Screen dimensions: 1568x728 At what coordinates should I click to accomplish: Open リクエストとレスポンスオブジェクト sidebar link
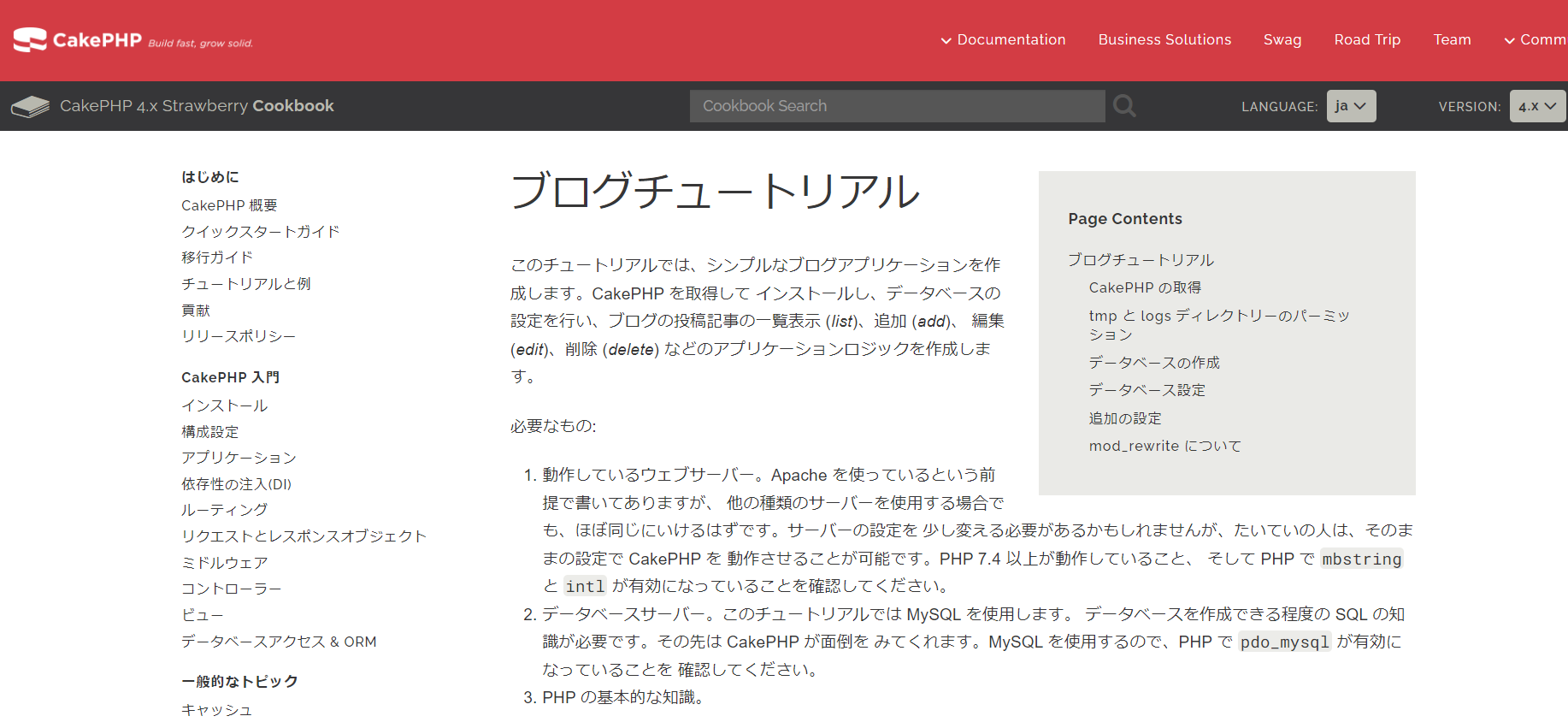304,536
